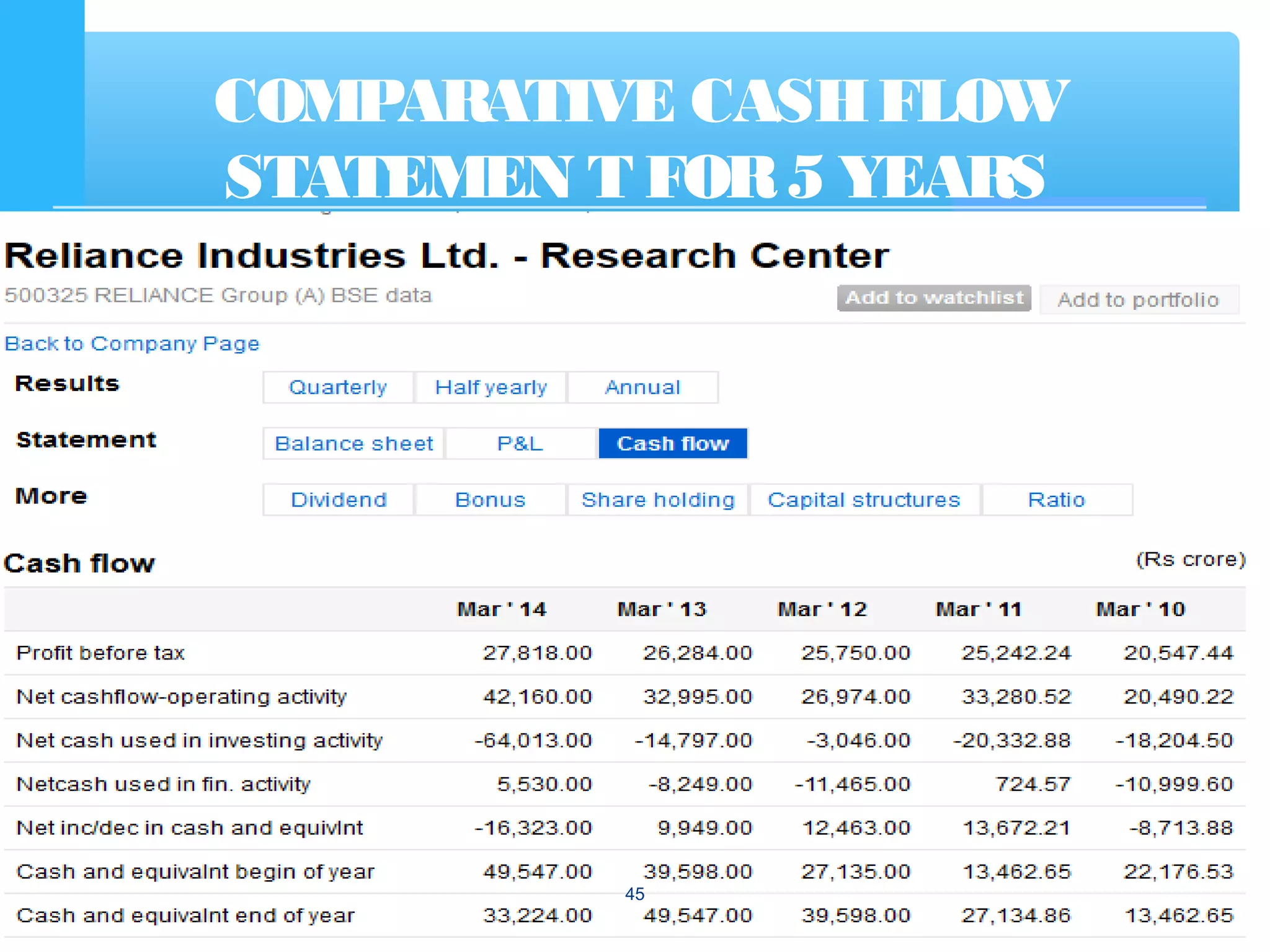
Task: Open the Ratio tab
Action: 1057,500
